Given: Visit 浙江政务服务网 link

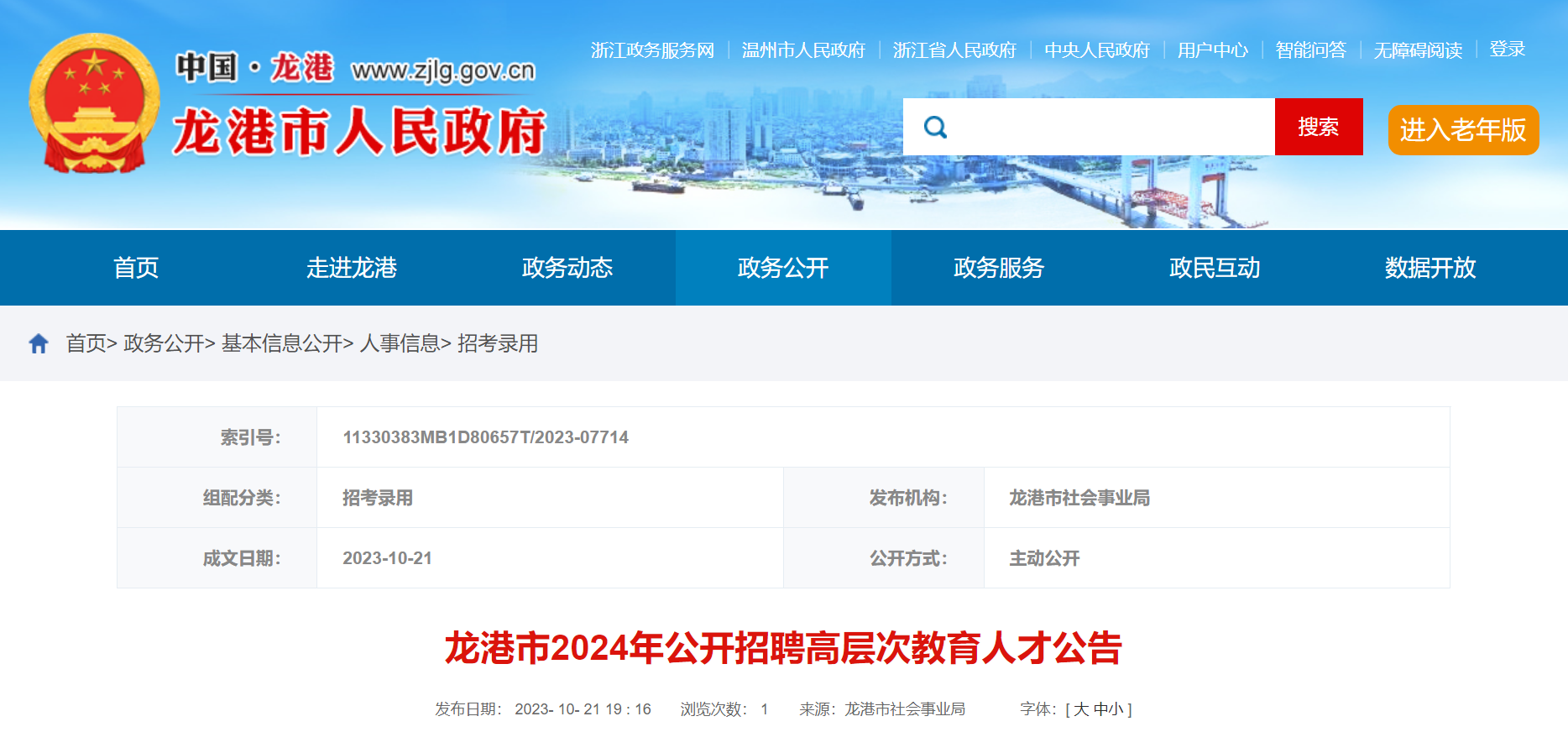Looking at the screenshot, I should [x=652, y=50].
